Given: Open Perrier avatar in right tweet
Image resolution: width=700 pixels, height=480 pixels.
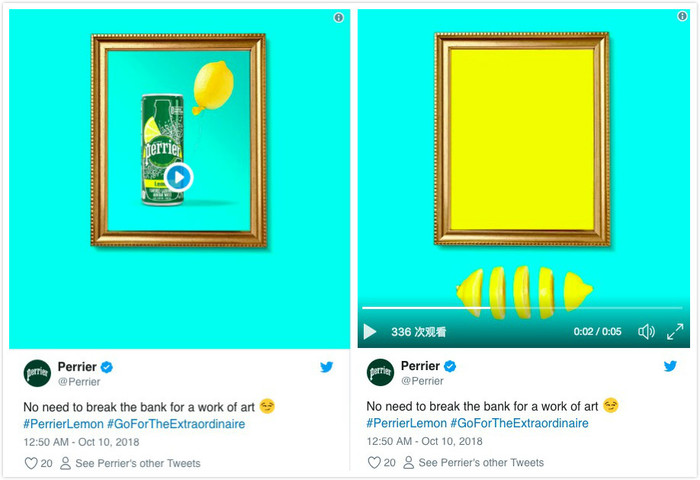Looking at the screenshot, I should coord(380,372).
